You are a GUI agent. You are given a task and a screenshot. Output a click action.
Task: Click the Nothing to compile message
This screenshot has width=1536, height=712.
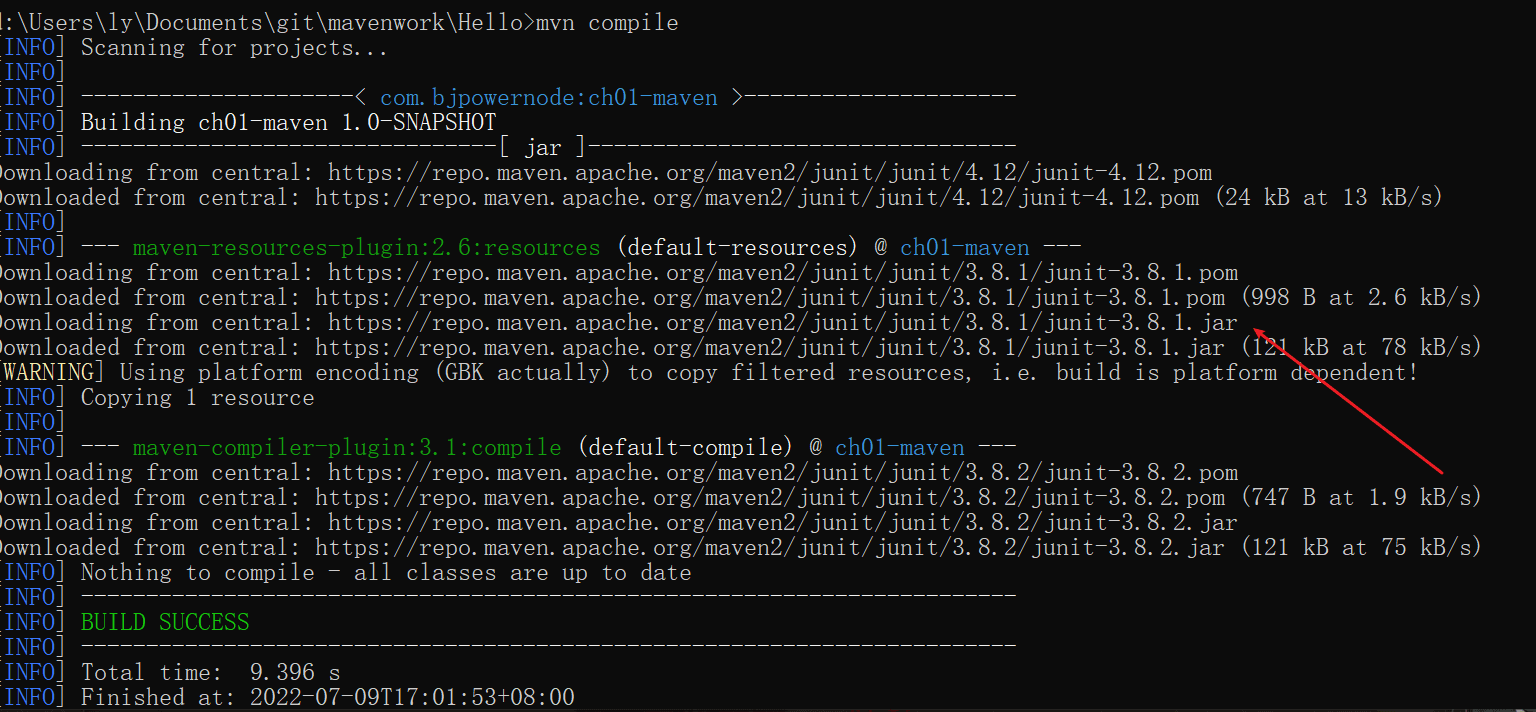386,572
